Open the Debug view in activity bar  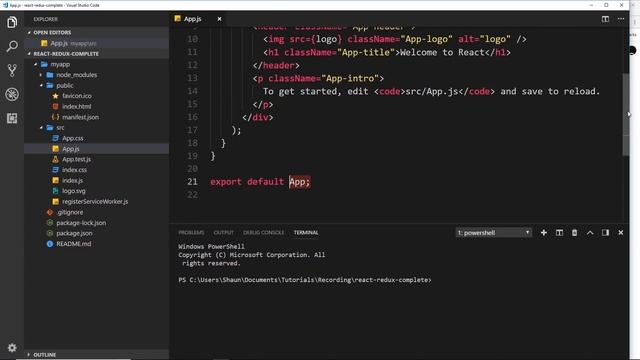click(12, 94)
